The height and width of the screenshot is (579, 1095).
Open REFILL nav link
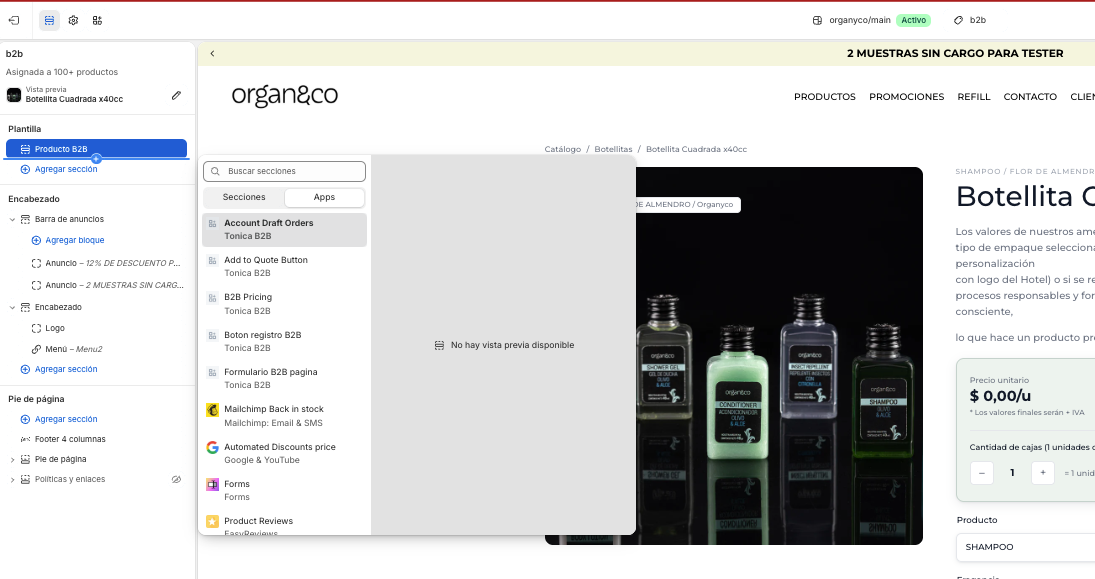click(973, 97)
